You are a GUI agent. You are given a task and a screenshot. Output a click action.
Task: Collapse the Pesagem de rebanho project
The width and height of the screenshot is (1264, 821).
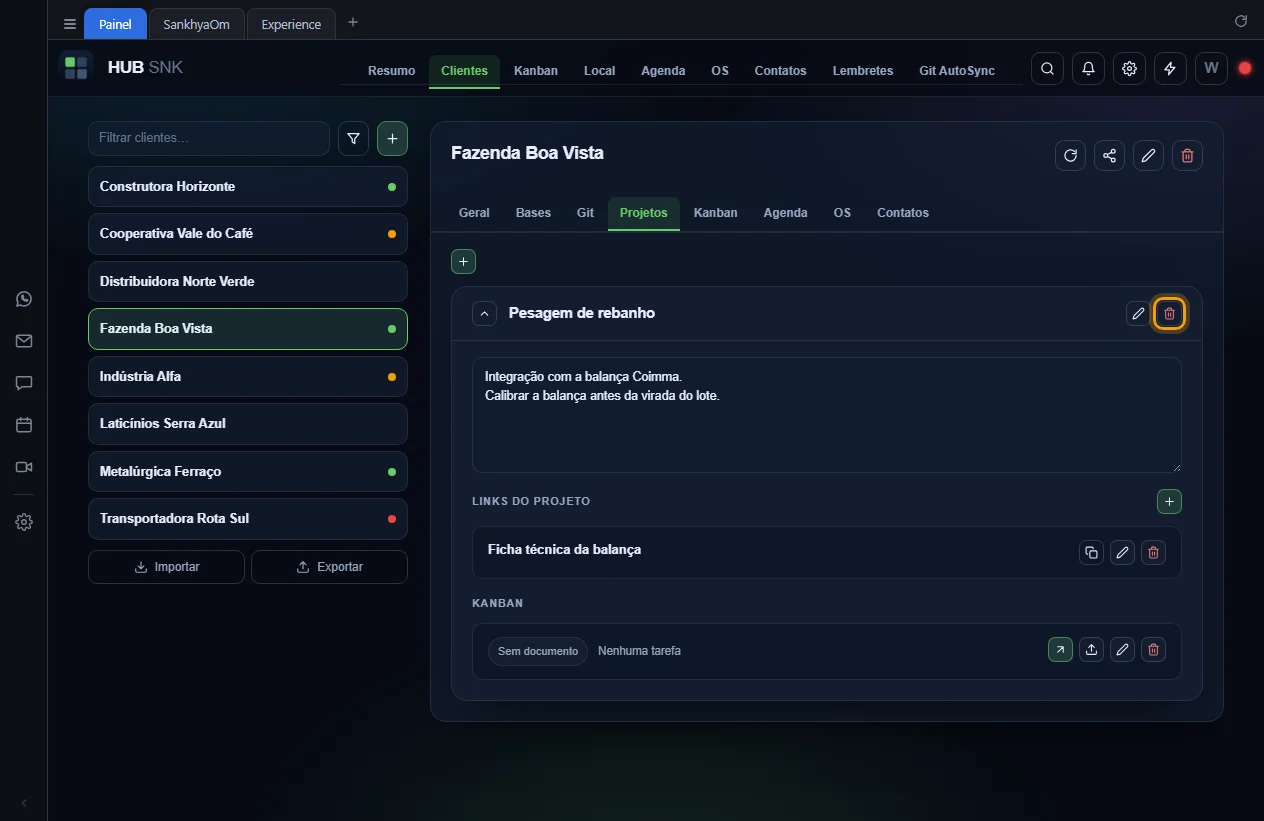(x=484, y=313)
